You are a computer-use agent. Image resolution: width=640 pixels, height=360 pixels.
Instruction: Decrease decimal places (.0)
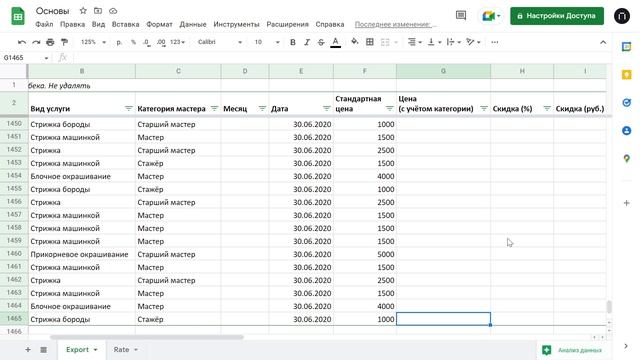click(x=147, y=42)
